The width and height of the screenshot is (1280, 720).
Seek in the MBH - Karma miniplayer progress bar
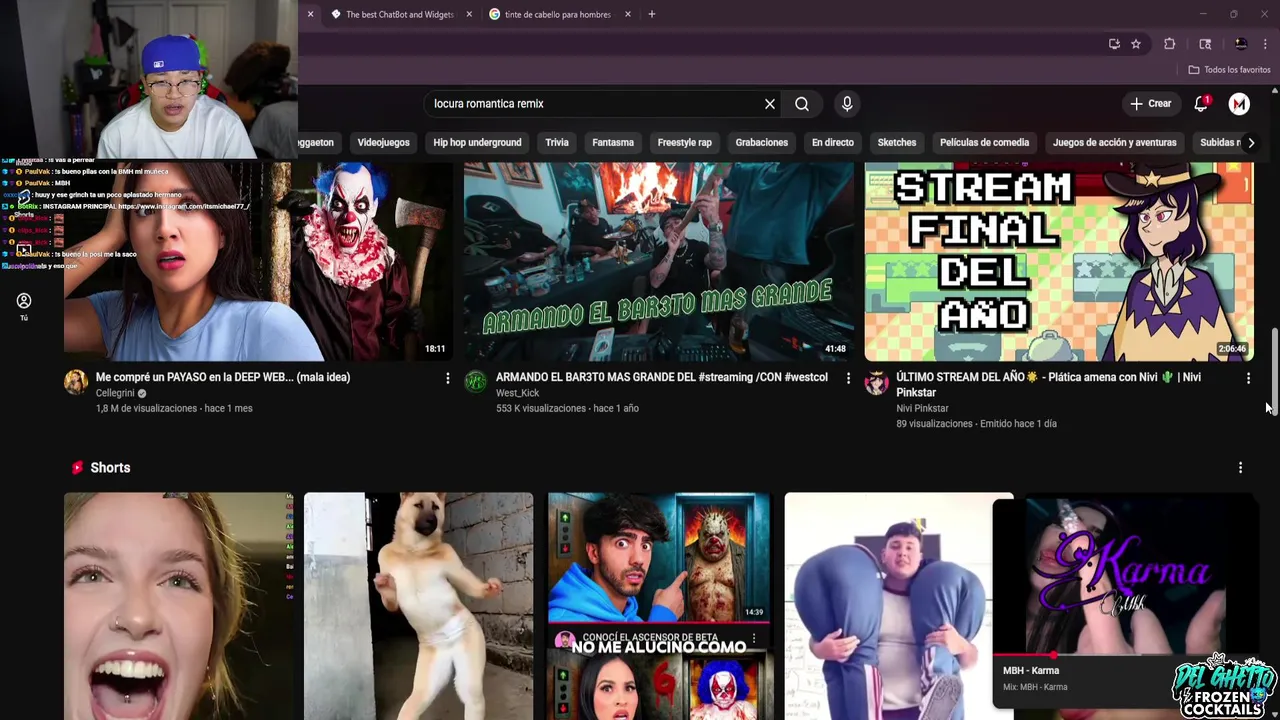coord(1126,655)
